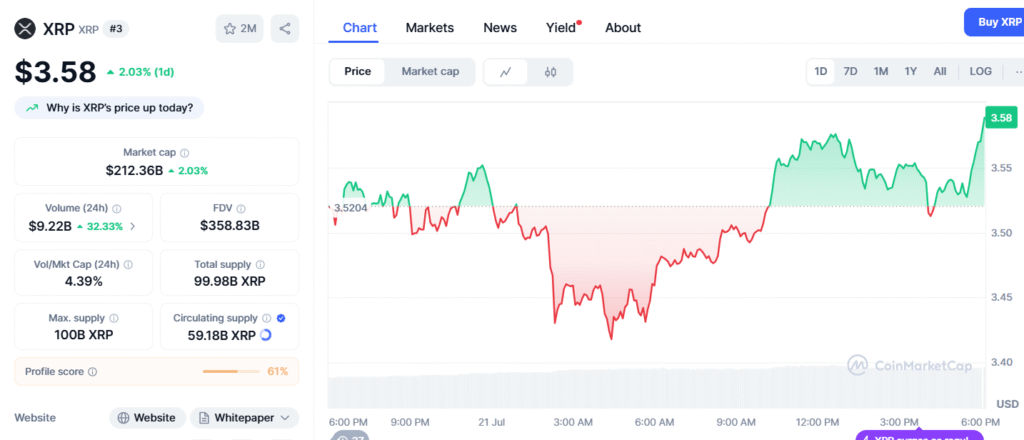Screen dimensions: 1024x440
Task: Switch to candlestick chart icon
Action: point(550,72)
